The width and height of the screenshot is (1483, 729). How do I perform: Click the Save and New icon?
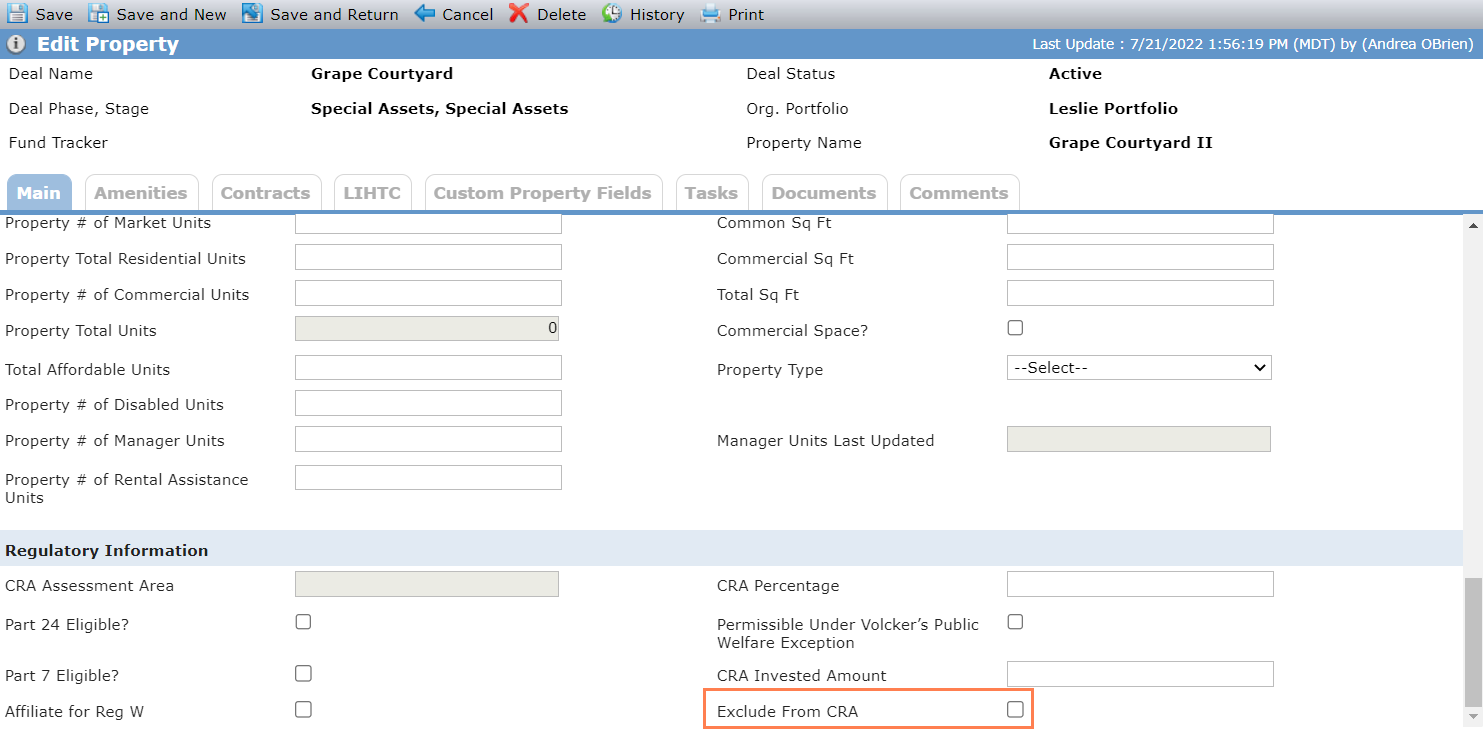98,14
